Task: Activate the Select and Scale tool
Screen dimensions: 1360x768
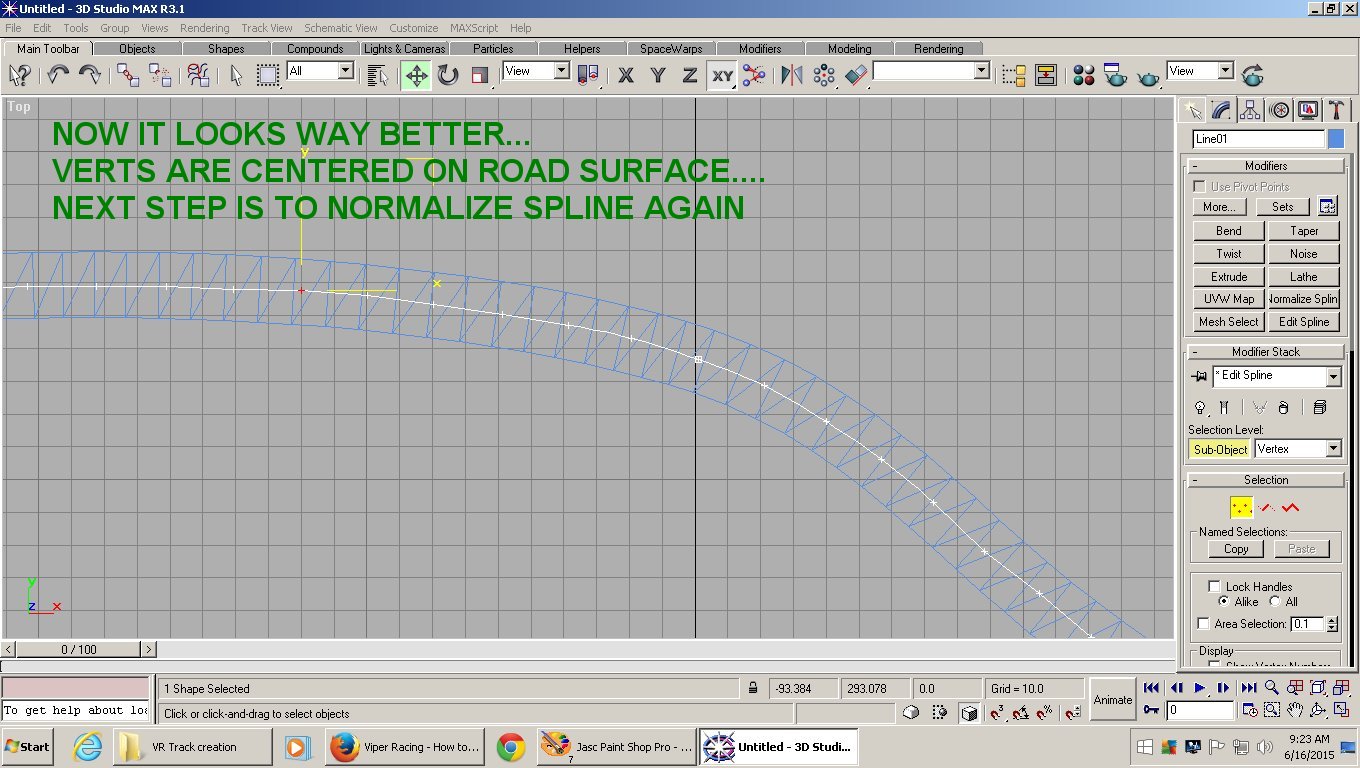Action: click(x=481, y=75)
